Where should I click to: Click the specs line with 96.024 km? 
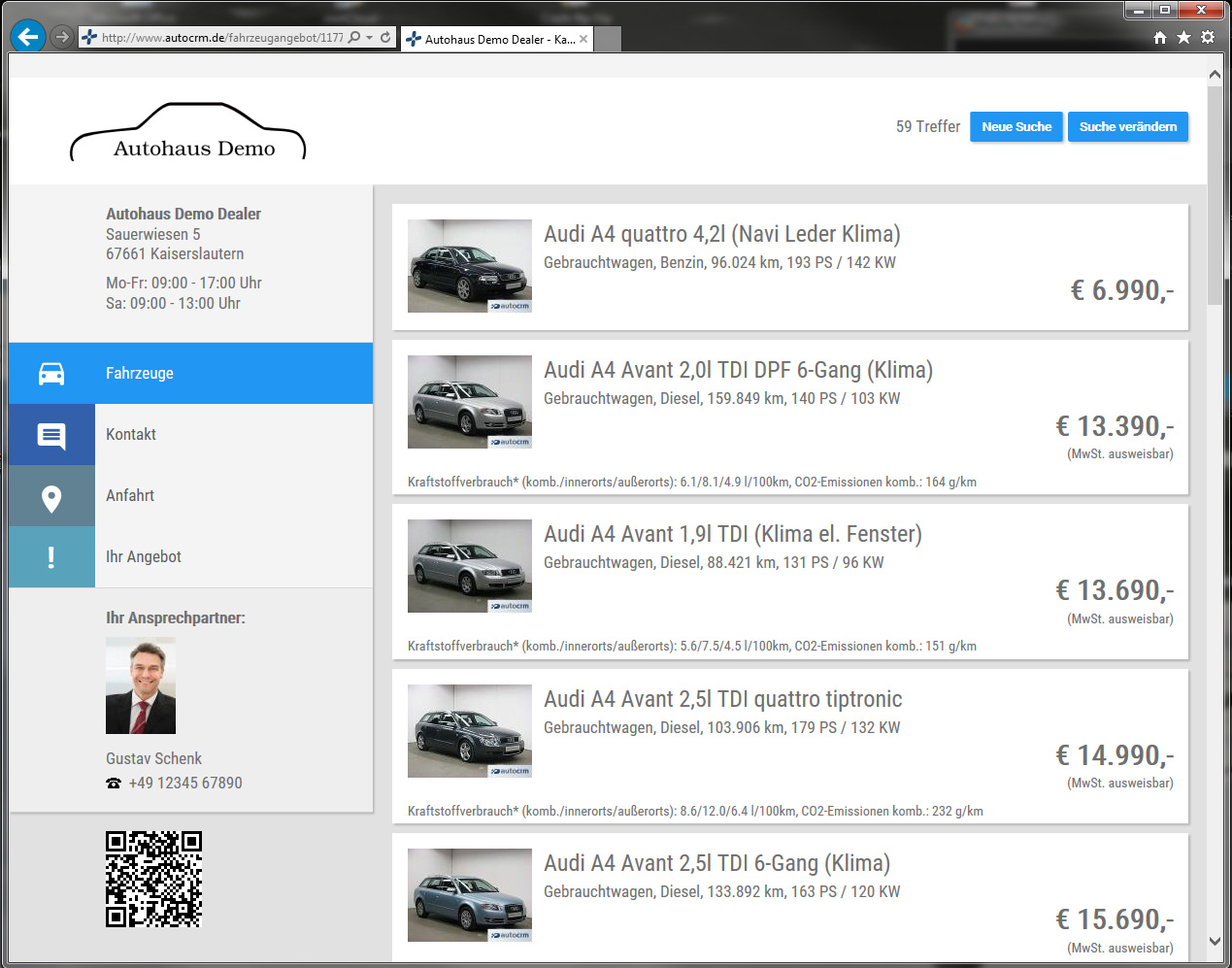pyautogui.click(x=719, y=262)
